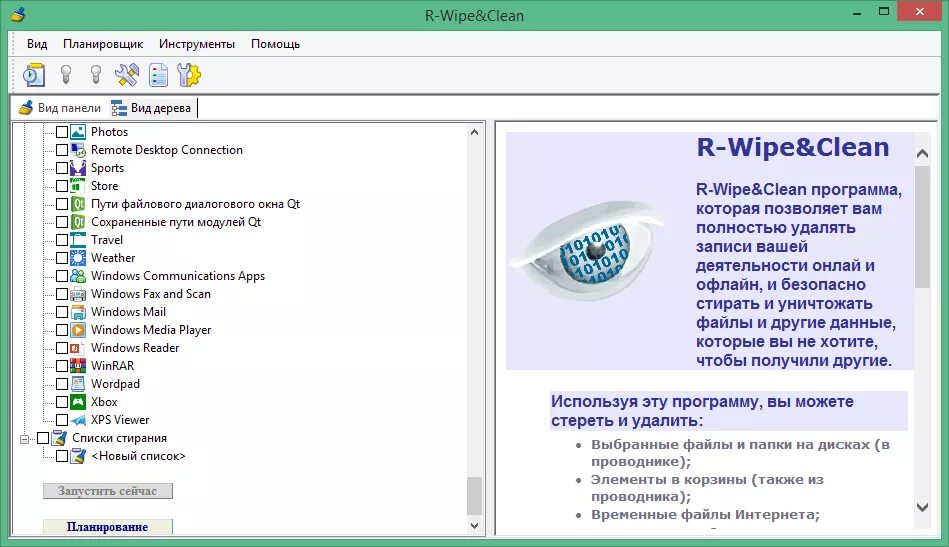Check the Списки стирания checkbox
The image size is (949, 547).
pos(43,438)
